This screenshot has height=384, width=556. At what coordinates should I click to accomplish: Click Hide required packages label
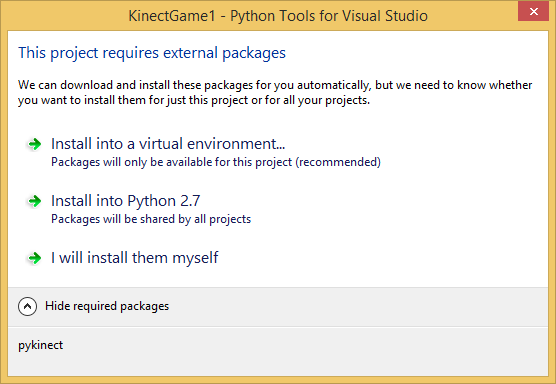[x=107, y=306]
